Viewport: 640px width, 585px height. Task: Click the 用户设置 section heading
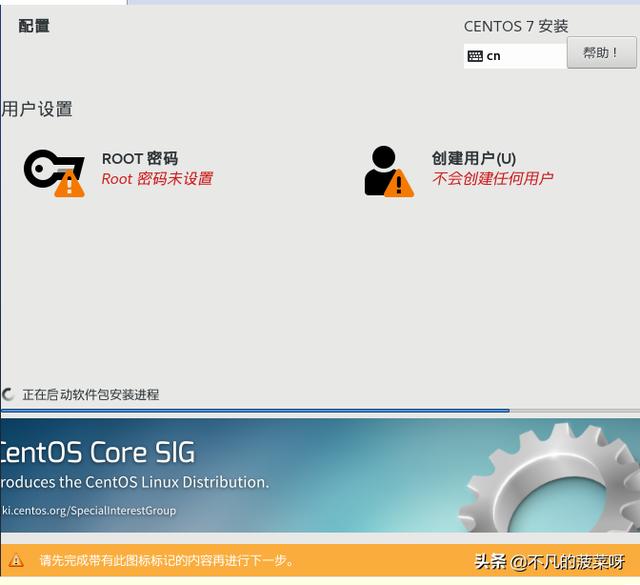click(37, 109)
